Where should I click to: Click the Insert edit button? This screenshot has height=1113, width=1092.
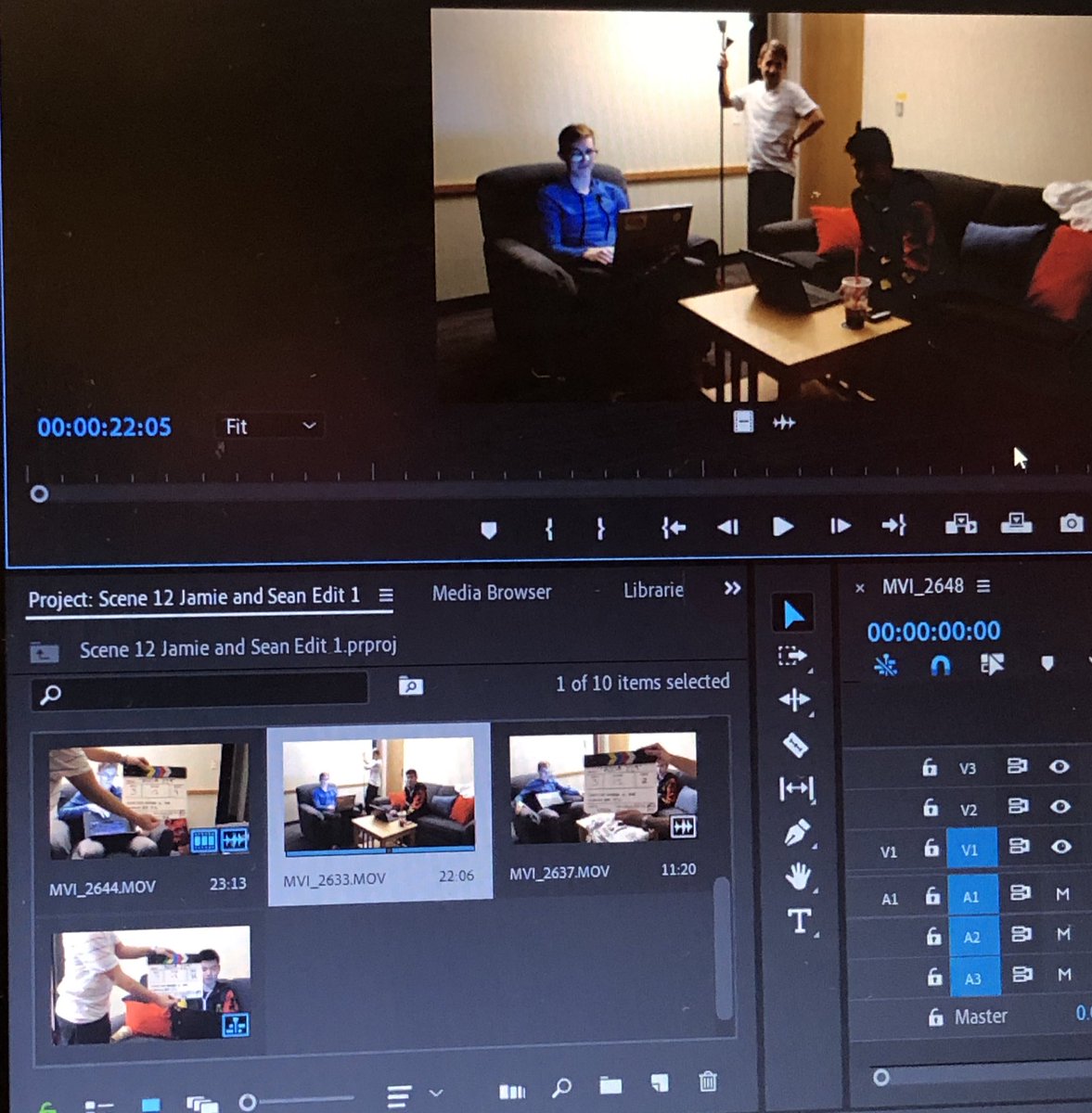[x=960, y=524]
